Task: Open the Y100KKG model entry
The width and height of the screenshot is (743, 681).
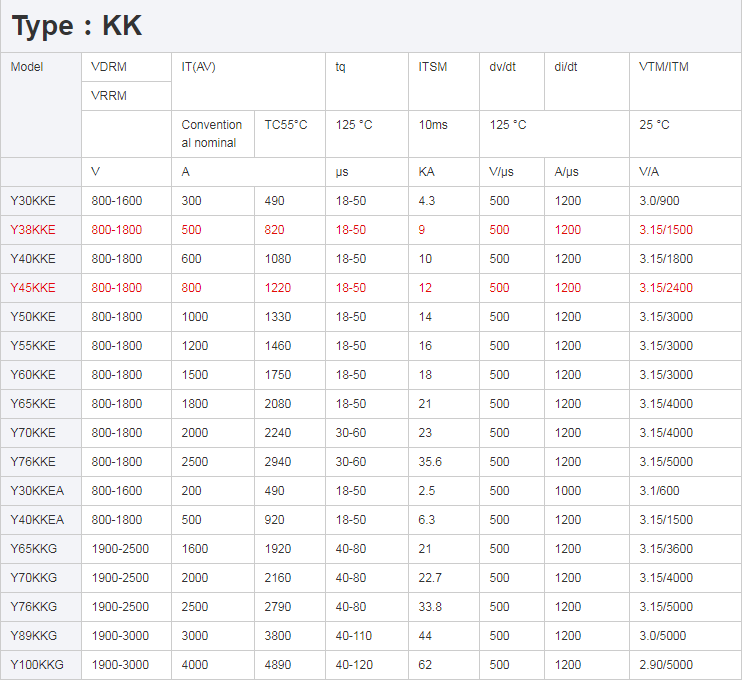Action: coord(36,665)
